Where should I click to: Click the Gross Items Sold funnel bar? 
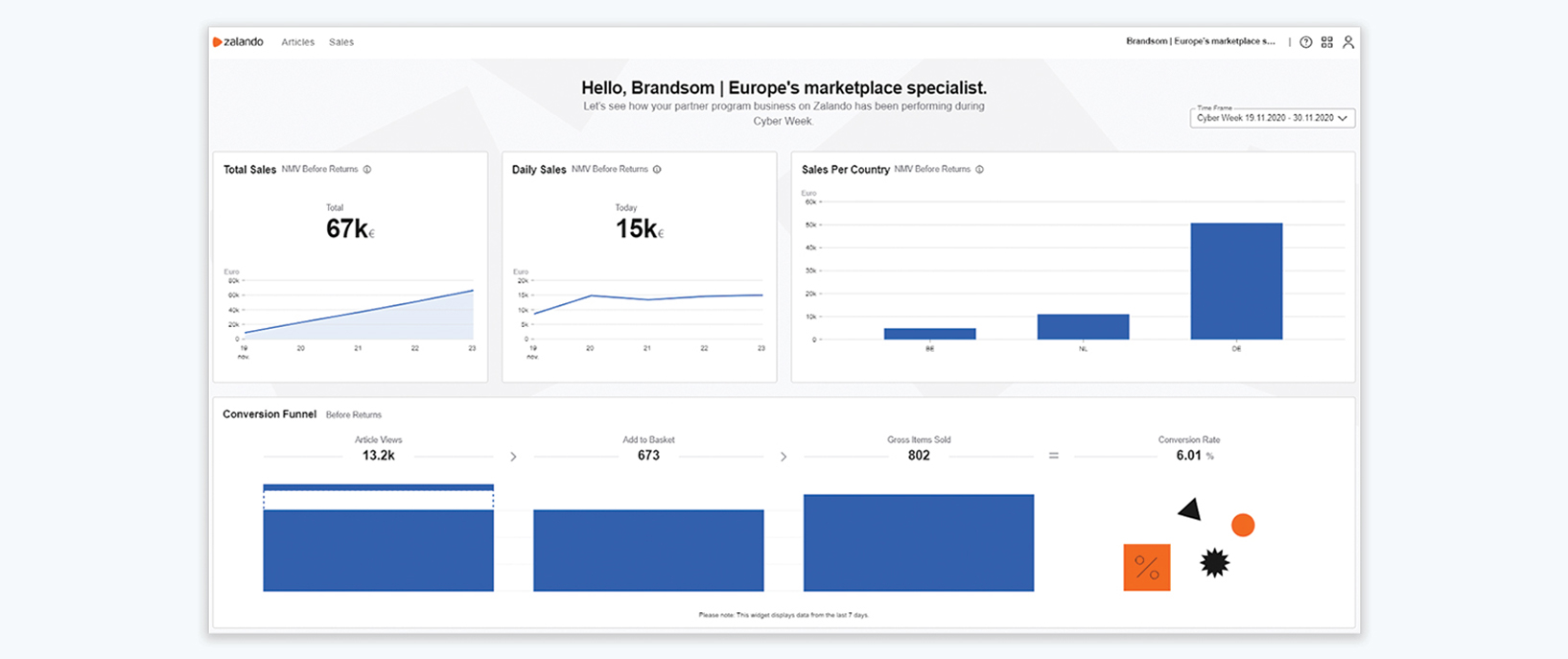pyautogui.click(x=918, y=542)
